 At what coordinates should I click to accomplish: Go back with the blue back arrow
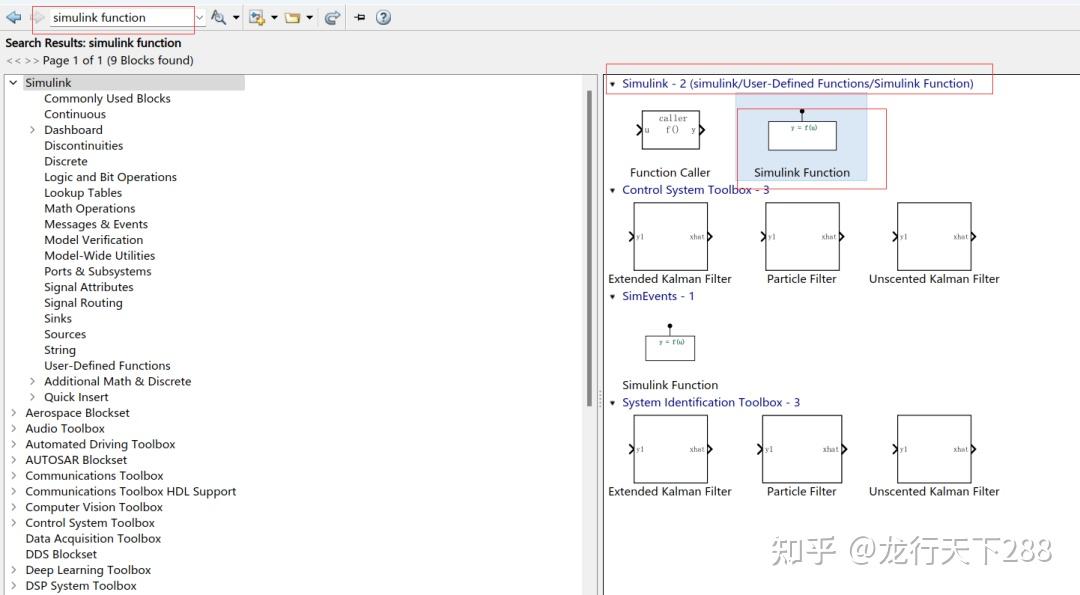14,17
